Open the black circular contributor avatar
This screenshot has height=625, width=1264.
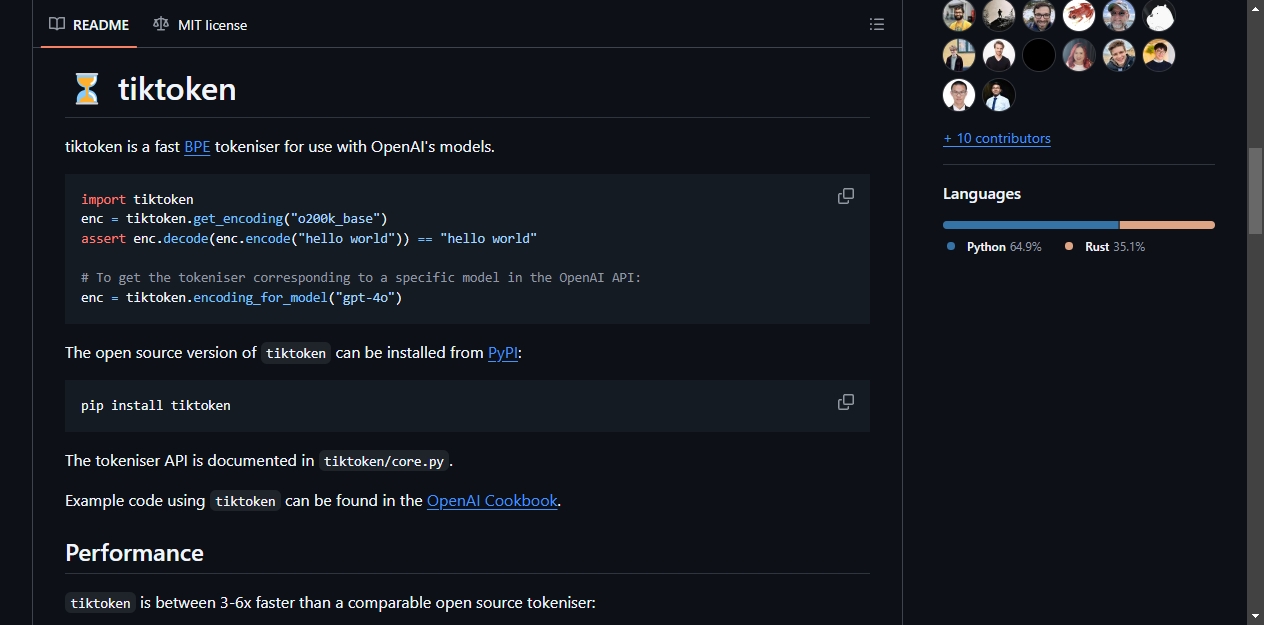click(x=1039, y=55)
